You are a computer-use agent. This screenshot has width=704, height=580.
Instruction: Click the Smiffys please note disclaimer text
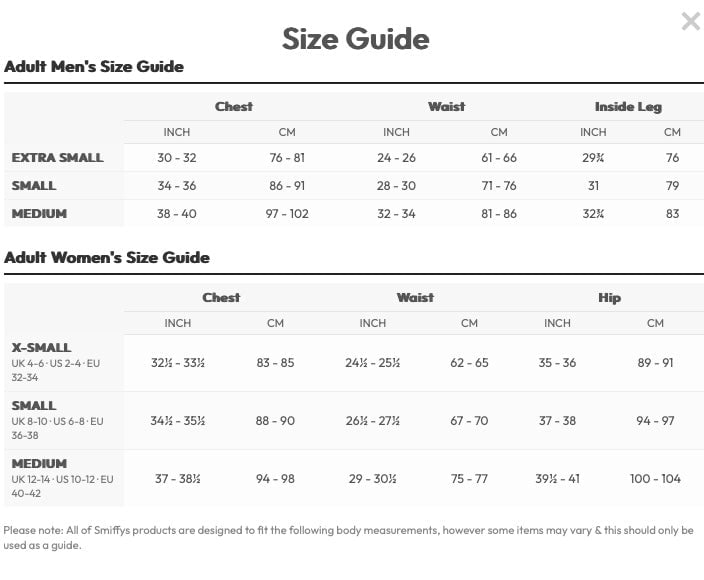tap(348, 537)
